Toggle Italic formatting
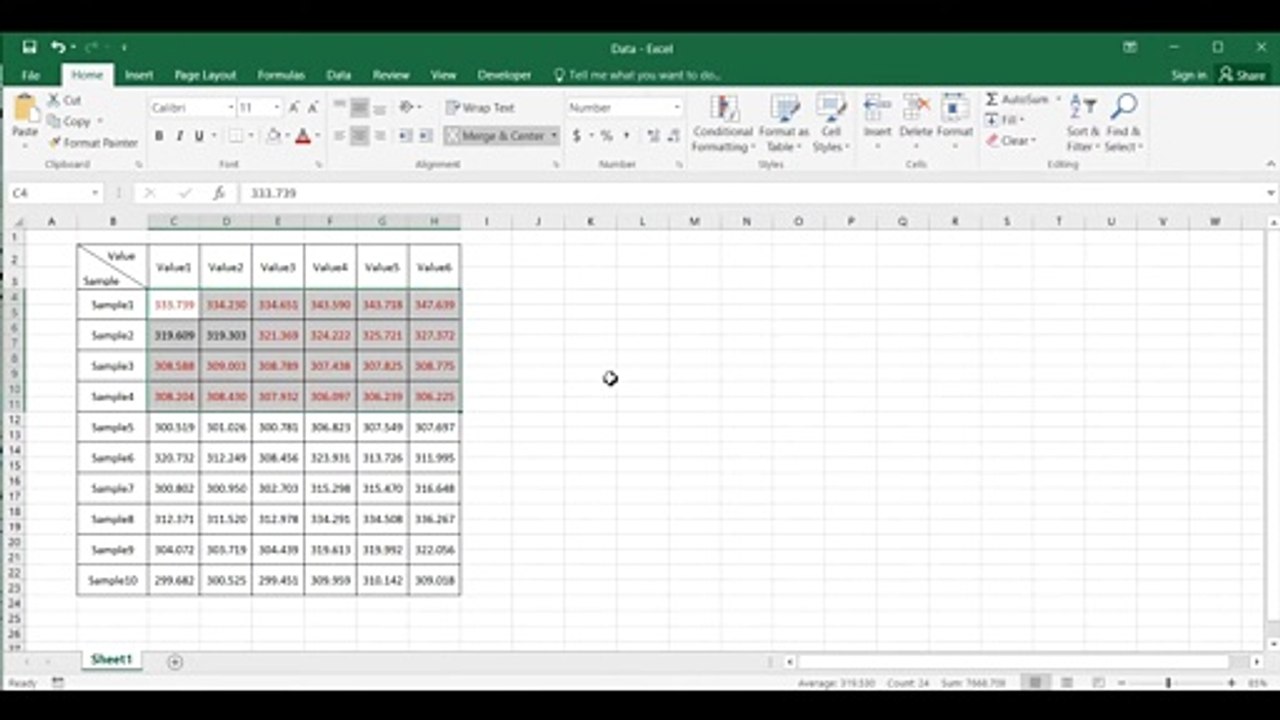This screenshot has height=720, width=1280. [x=179, y=136]
